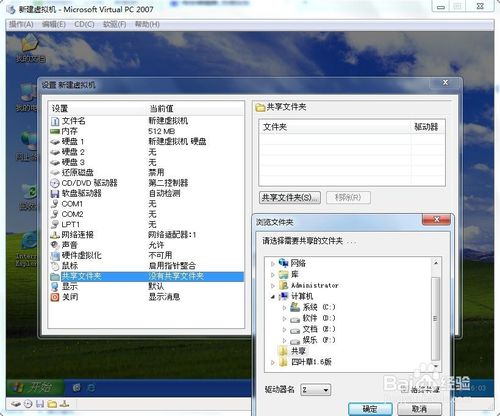500x416 pixels.
Task: Click the 文件夹 column header
Action: [275, 127]
